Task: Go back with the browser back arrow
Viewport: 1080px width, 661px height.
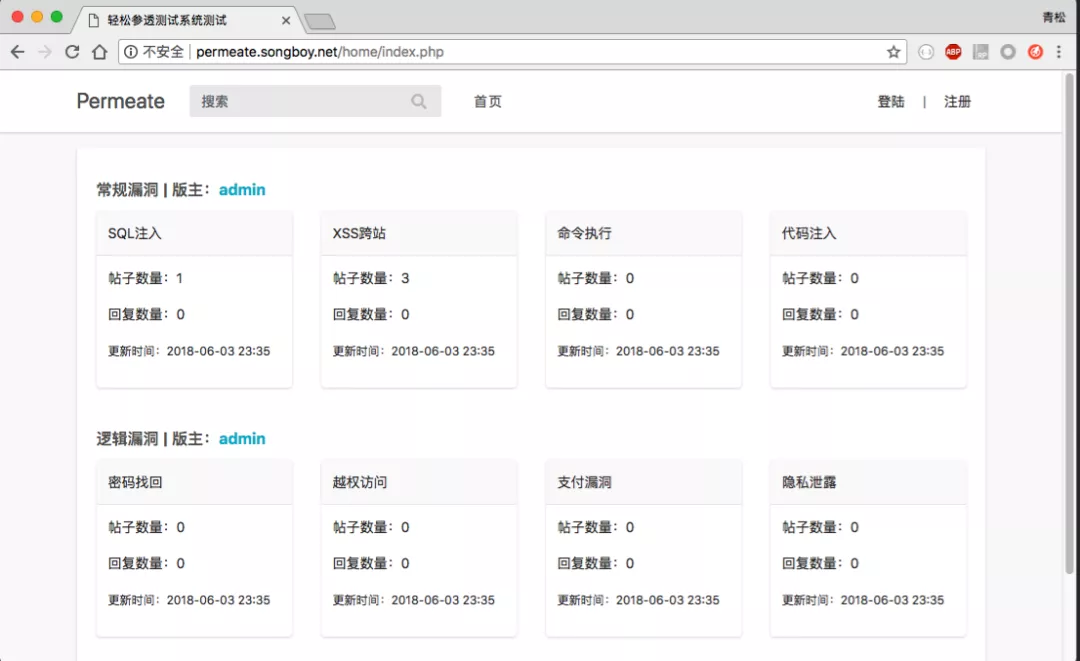Action: pos(18,52)
